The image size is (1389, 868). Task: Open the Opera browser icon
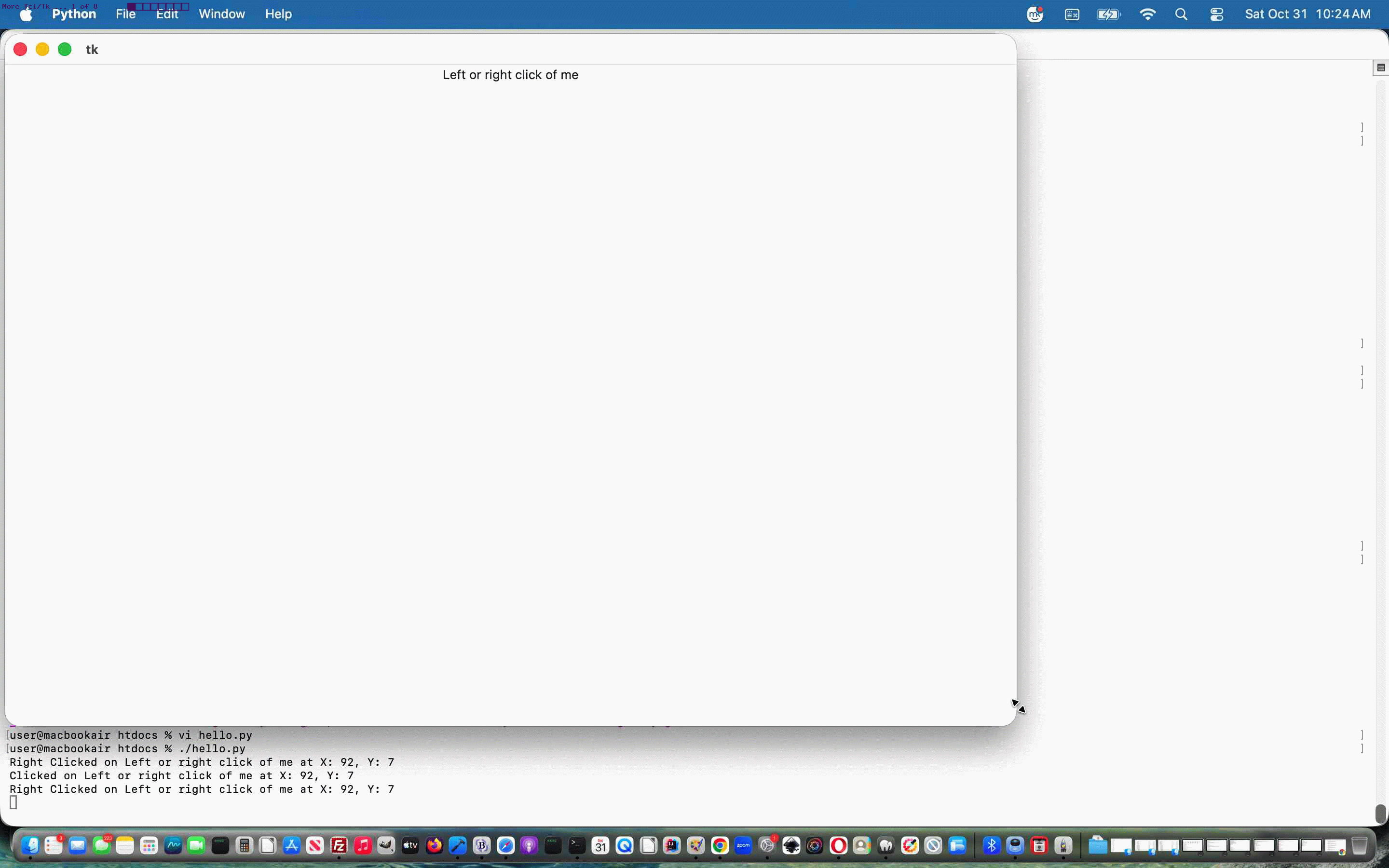point(839,845)
